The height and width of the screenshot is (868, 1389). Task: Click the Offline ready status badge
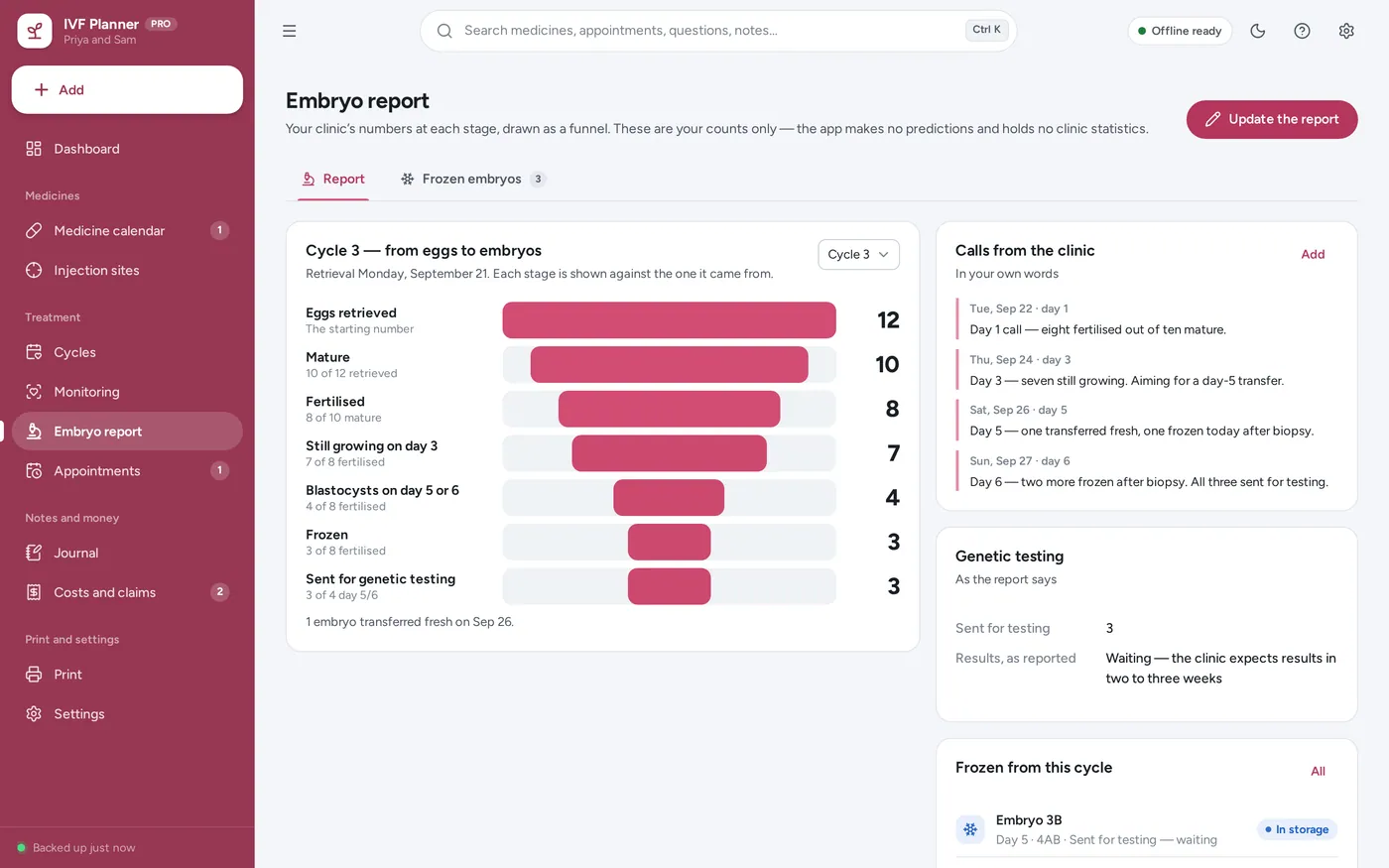pyautogui.click(x=1180, y=31)
